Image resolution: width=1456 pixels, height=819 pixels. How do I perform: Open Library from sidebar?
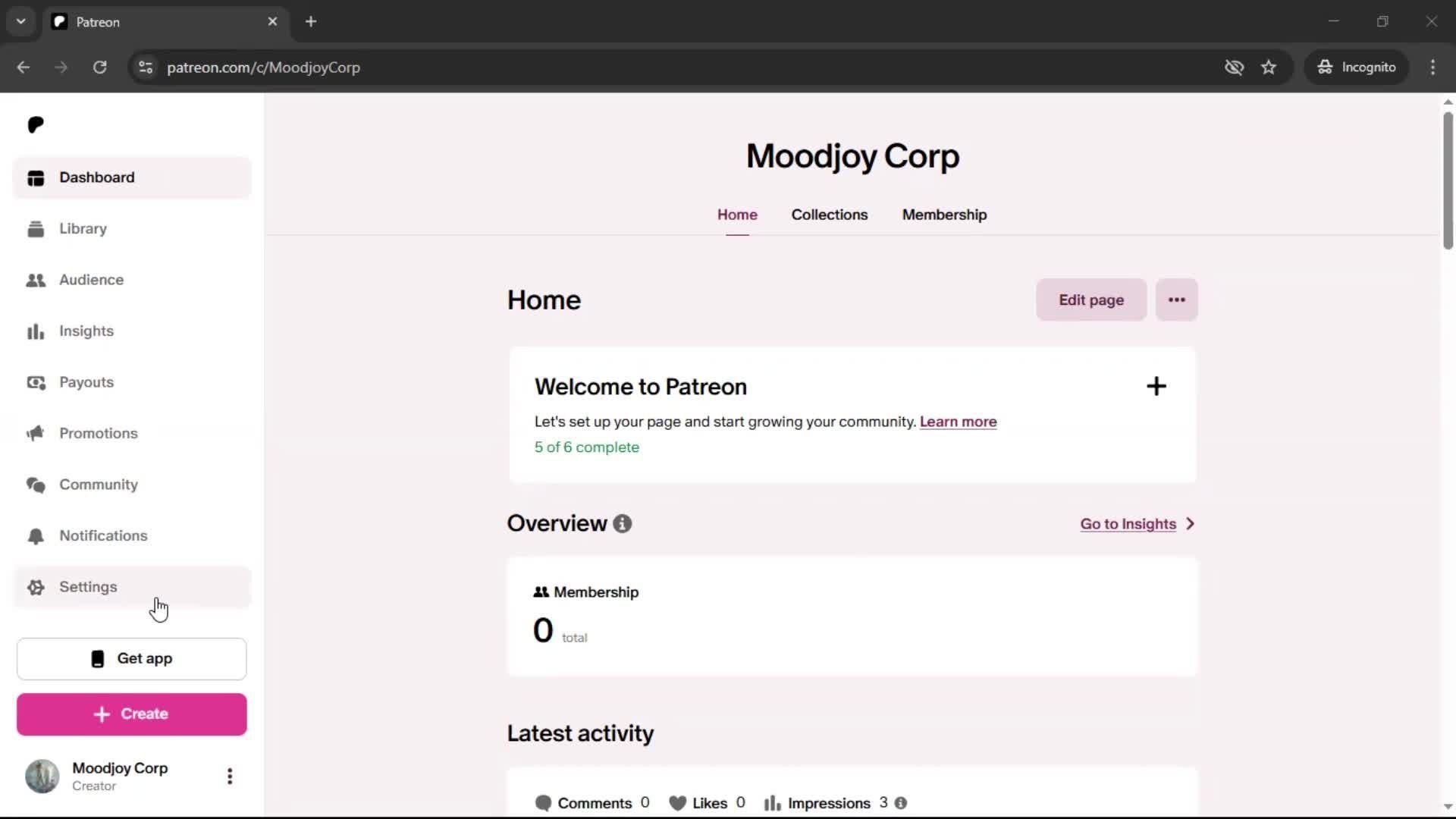coord(83,229)
